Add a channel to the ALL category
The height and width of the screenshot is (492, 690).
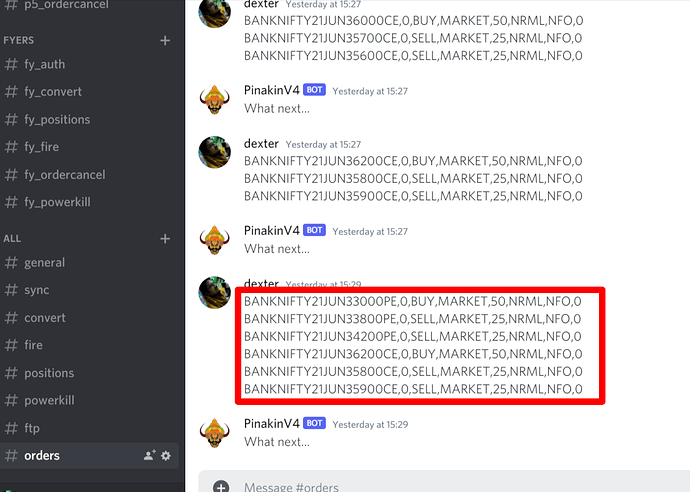coord(165,239)
